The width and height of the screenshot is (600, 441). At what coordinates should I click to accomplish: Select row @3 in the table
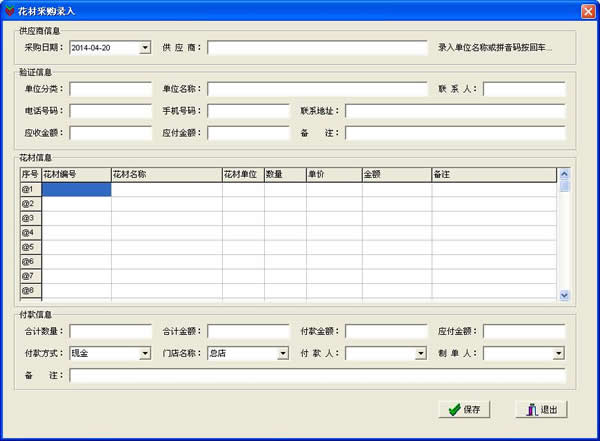pyautogui.click(x=28, y=218)
